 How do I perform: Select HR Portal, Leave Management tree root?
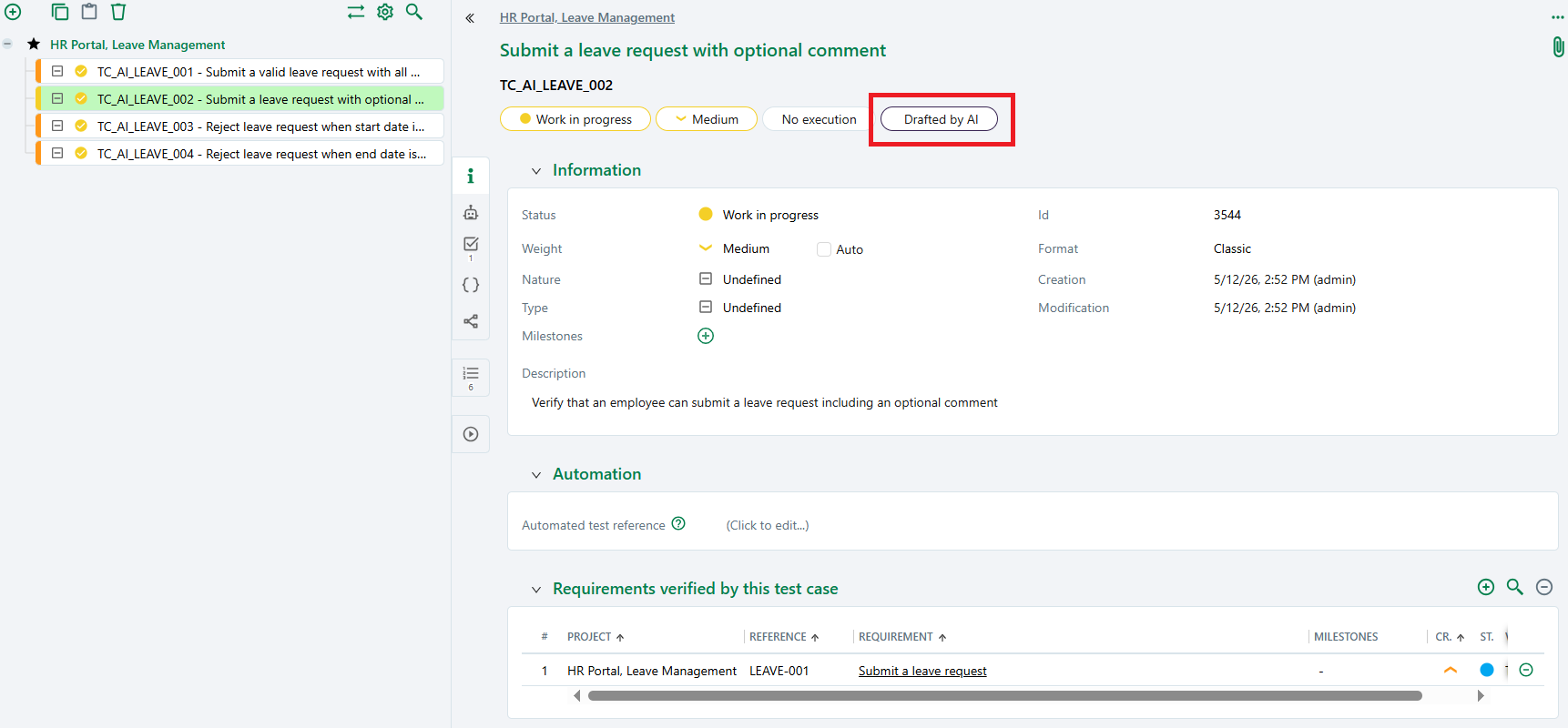click(x=137, y=45)
